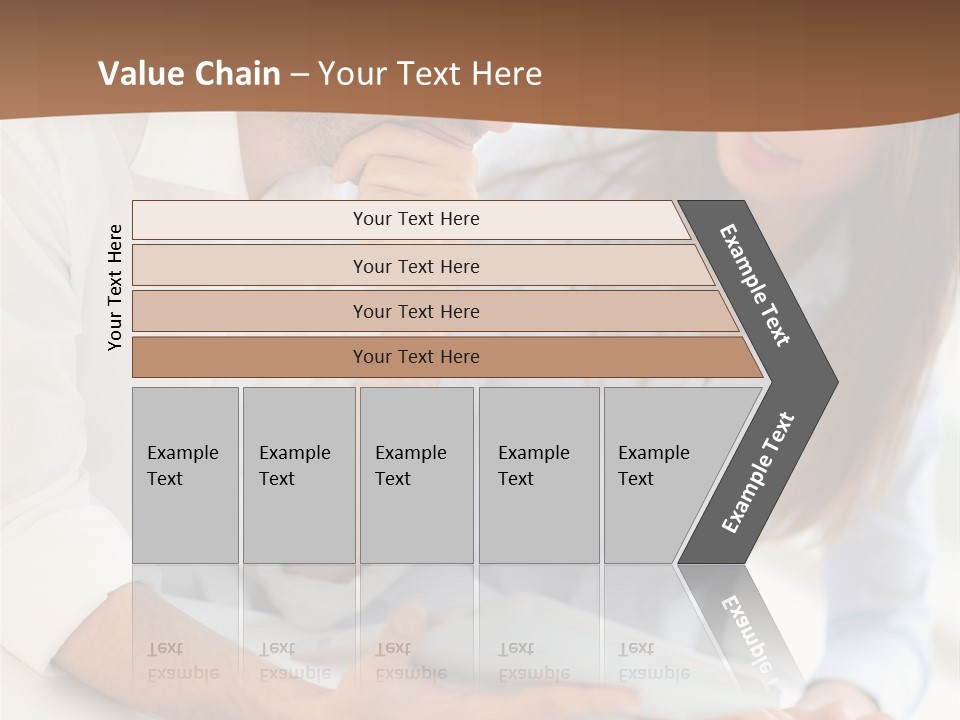Select the second 'Your Text Here' bar from top

pos(415,266)
